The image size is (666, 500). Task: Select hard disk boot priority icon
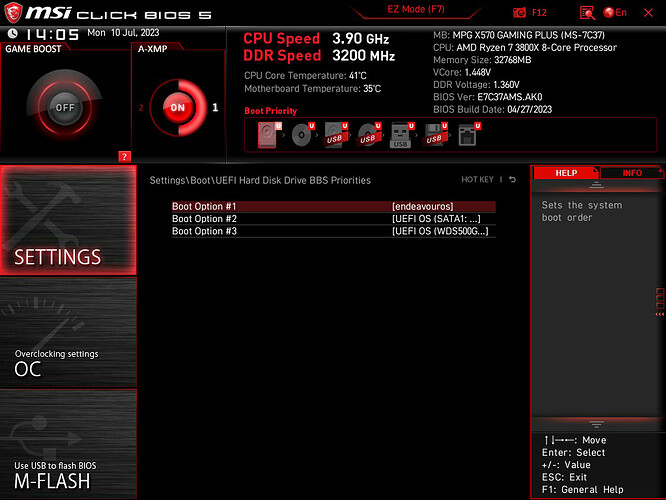269,135
